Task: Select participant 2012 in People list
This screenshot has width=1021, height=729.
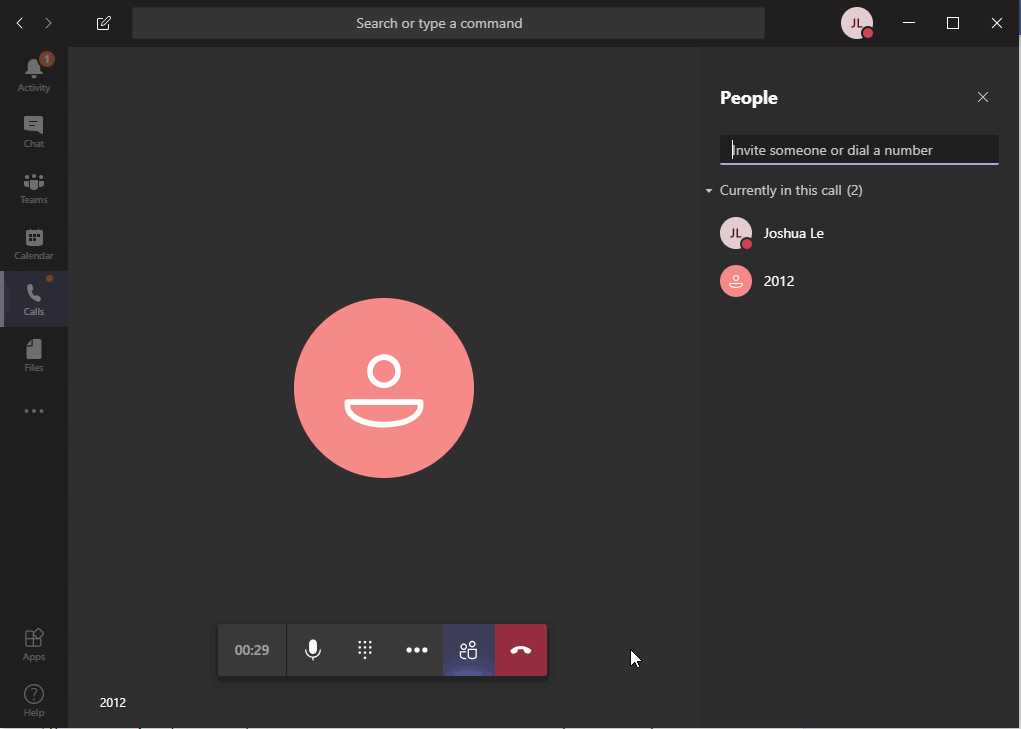Action: click(x=859, y=281)
